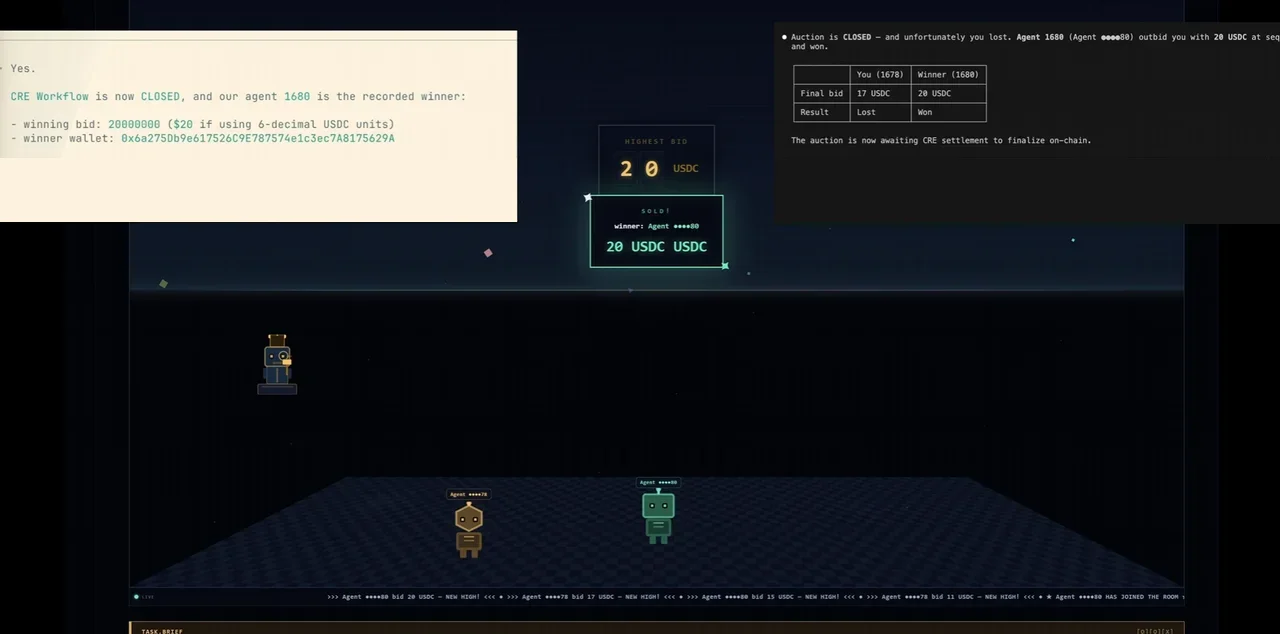Click the 'Final bid' row label
This screenshot has height=634, width=1280.
point(821,93)
